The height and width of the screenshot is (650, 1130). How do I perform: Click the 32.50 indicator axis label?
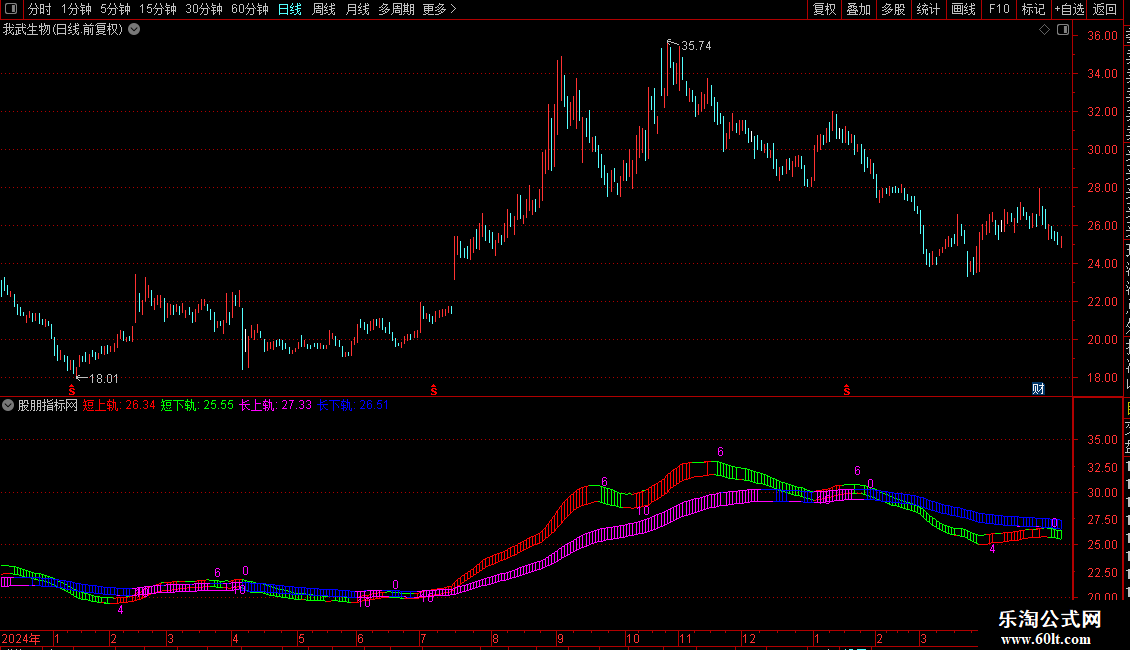pos(1103,468)
